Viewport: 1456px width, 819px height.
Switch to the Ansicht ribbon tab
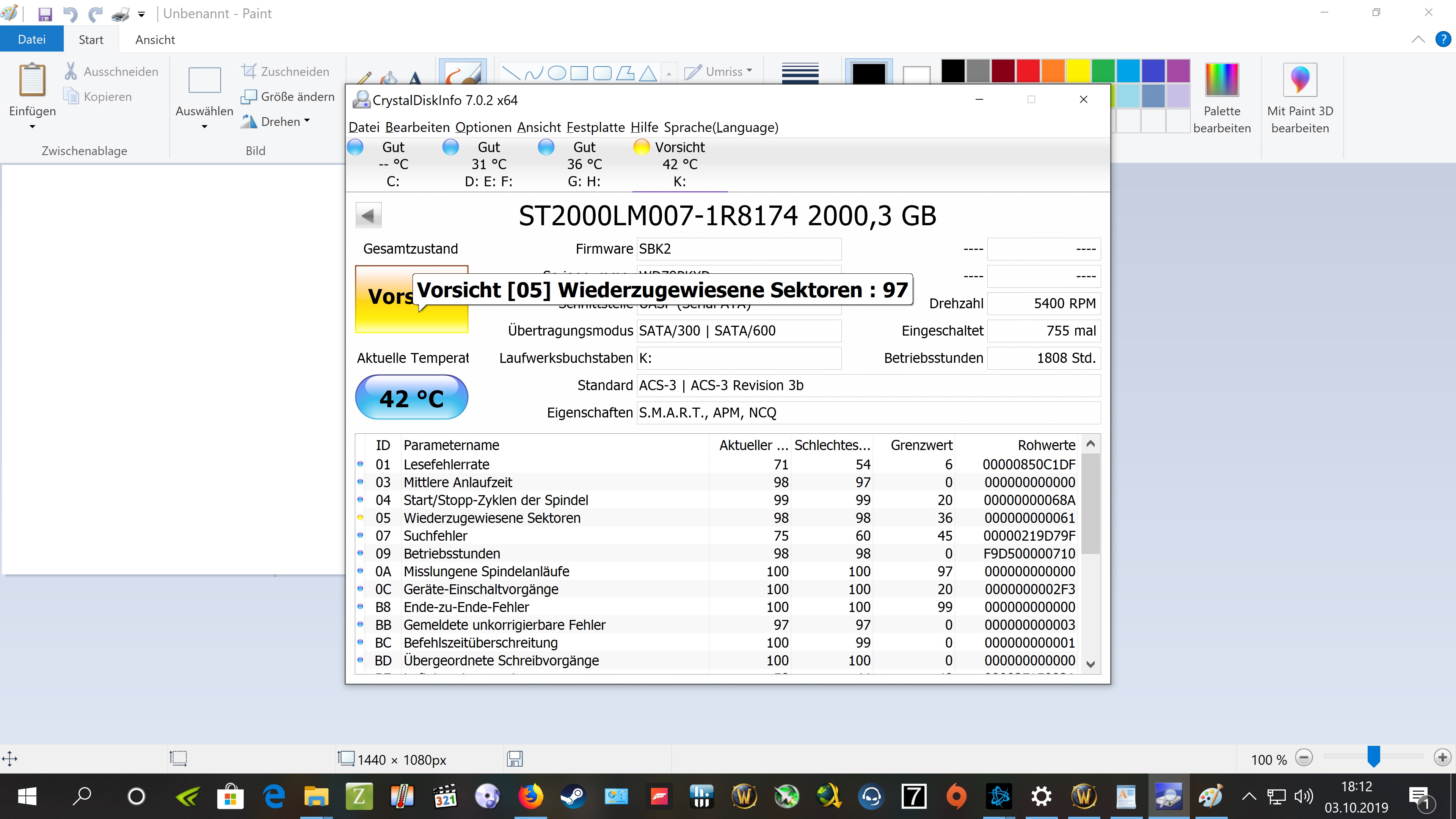(155, 39)
